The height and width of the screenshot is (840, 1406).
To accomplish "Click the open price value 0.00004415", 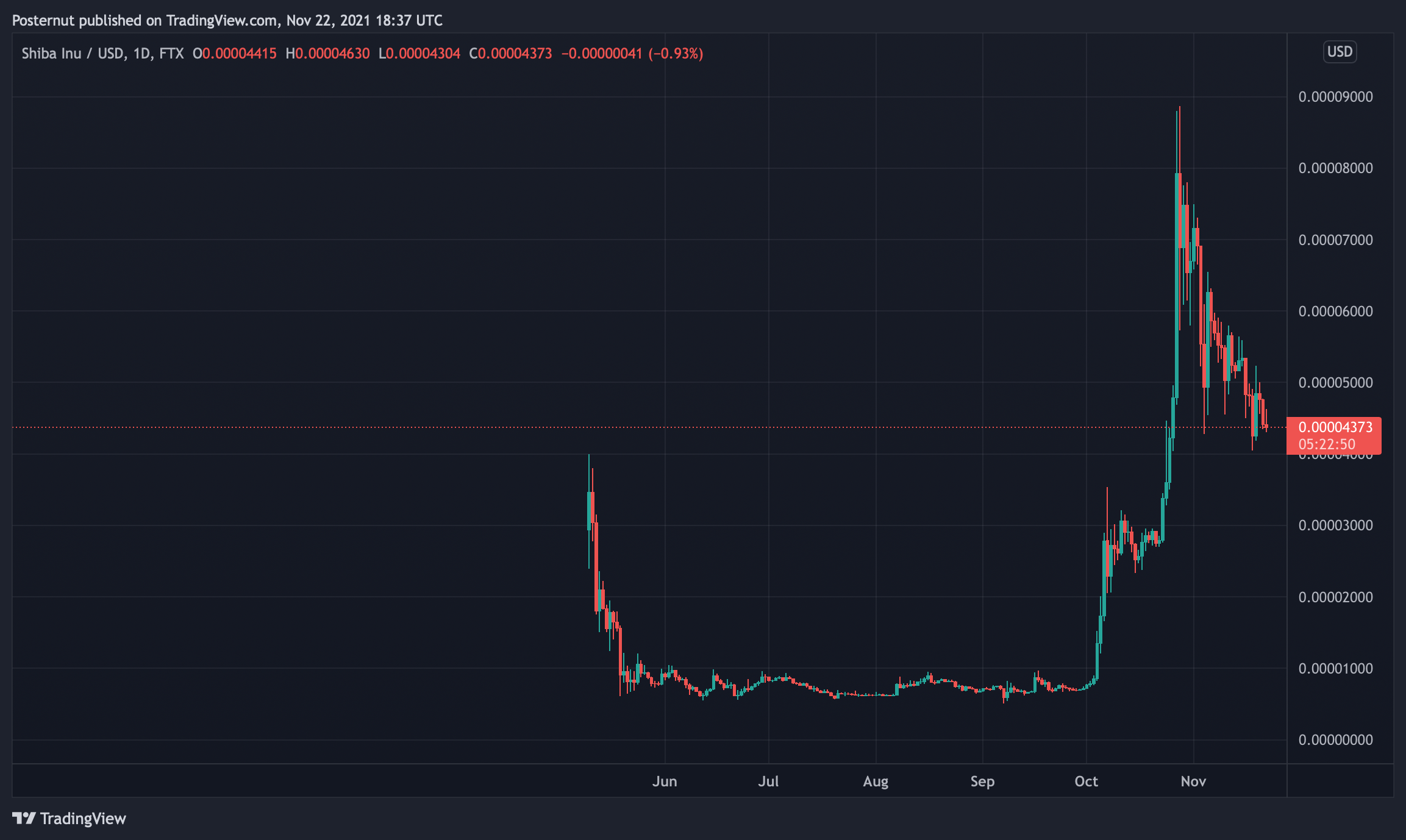I will [235, 53].
